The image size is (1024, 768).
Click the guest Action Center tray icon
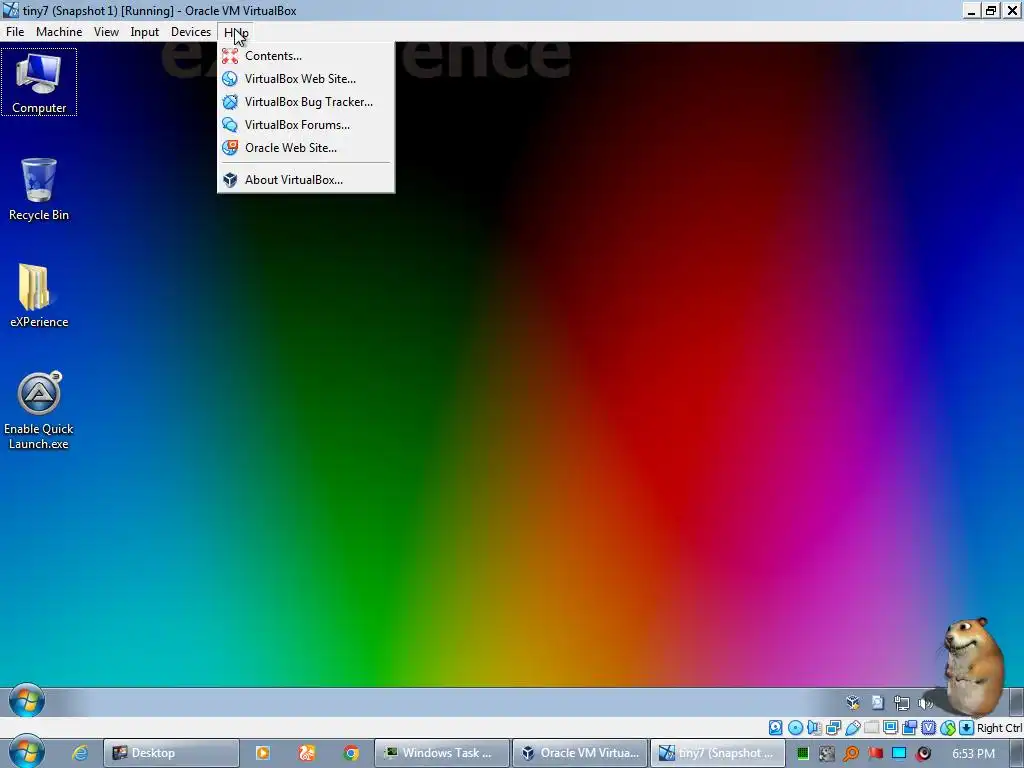877,703
